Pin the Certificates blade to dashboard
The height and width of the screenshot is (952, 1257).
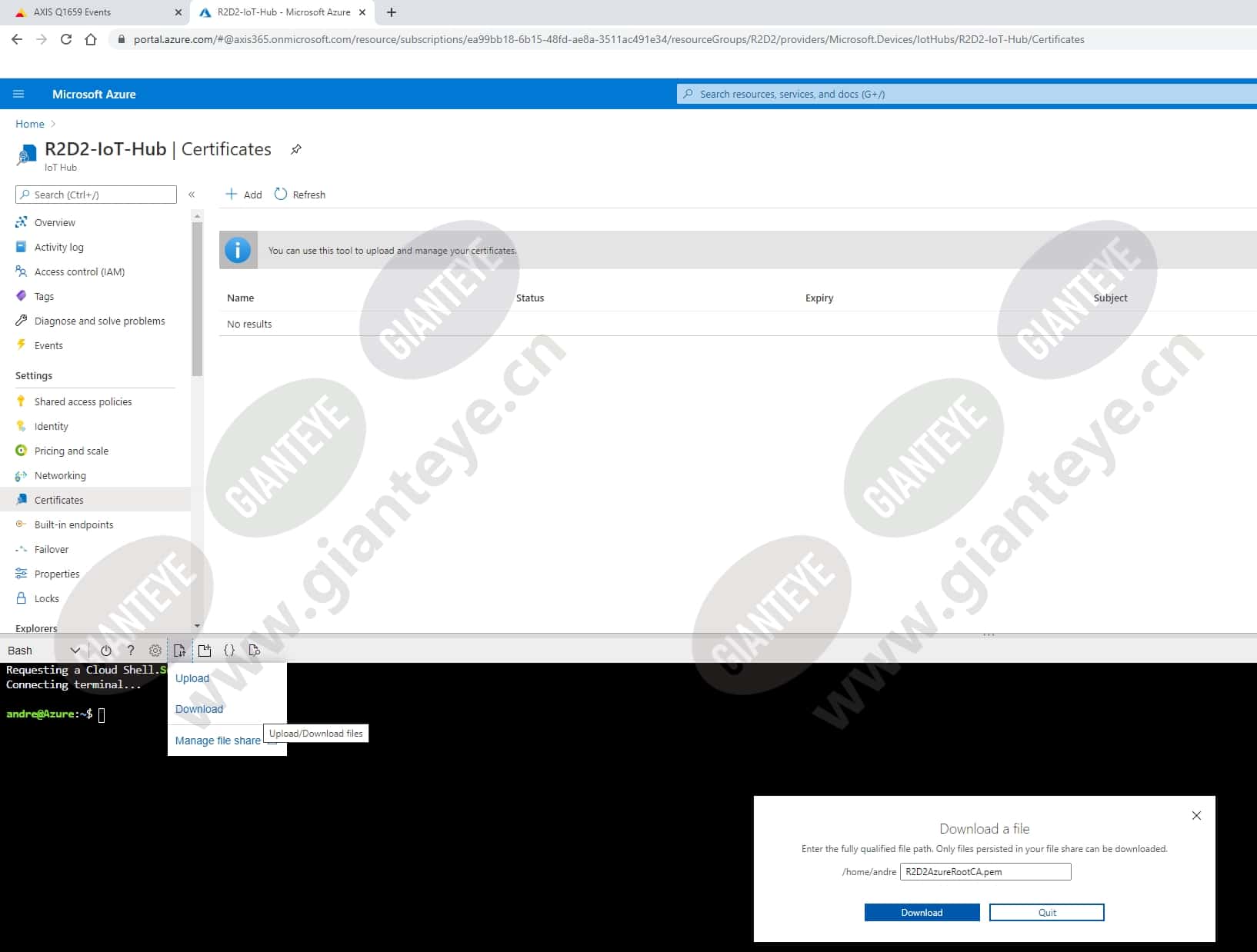tap(296, 149)
